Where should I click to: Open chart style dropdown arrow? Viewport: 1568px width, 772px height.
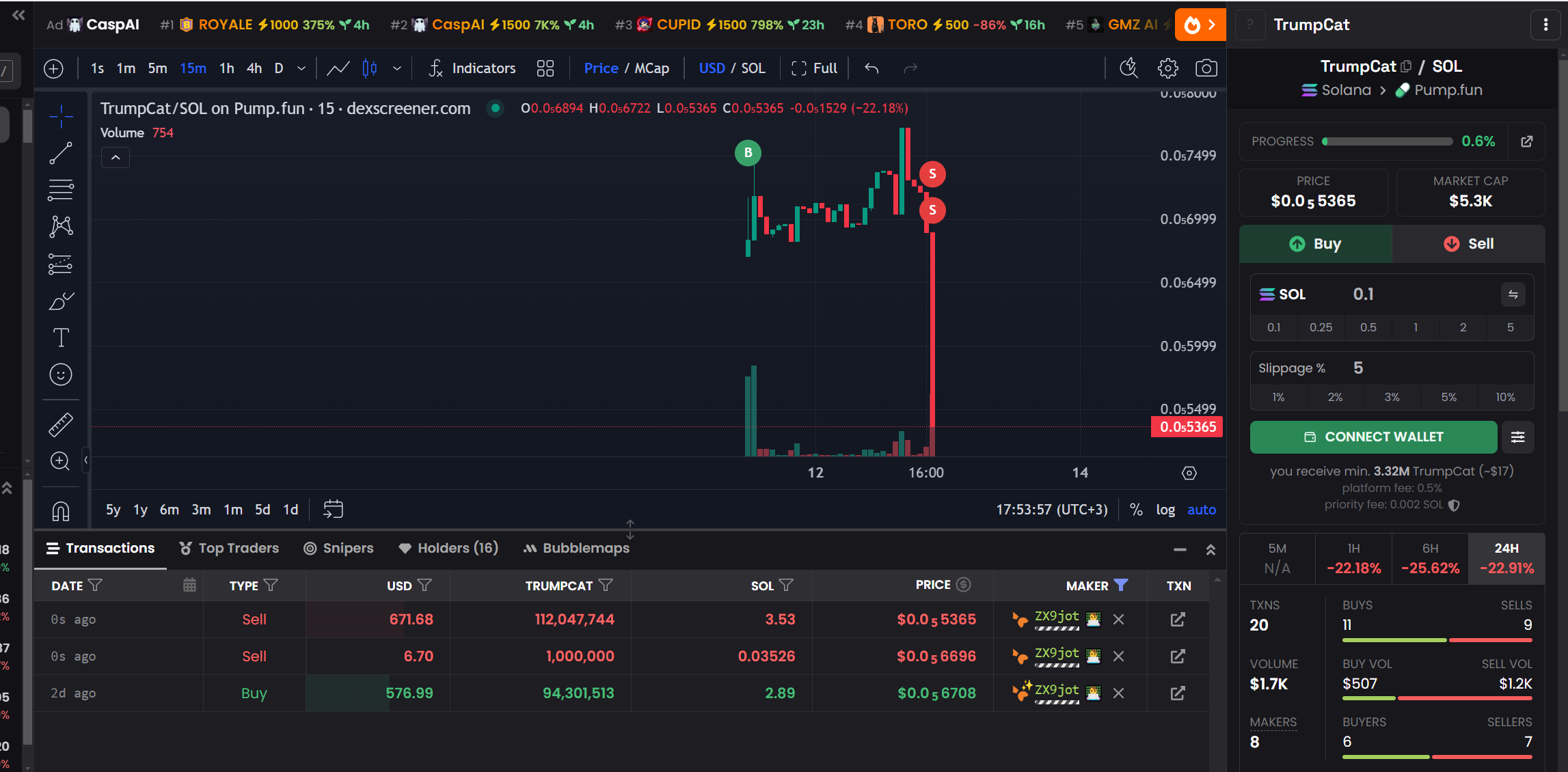point(397,68)
